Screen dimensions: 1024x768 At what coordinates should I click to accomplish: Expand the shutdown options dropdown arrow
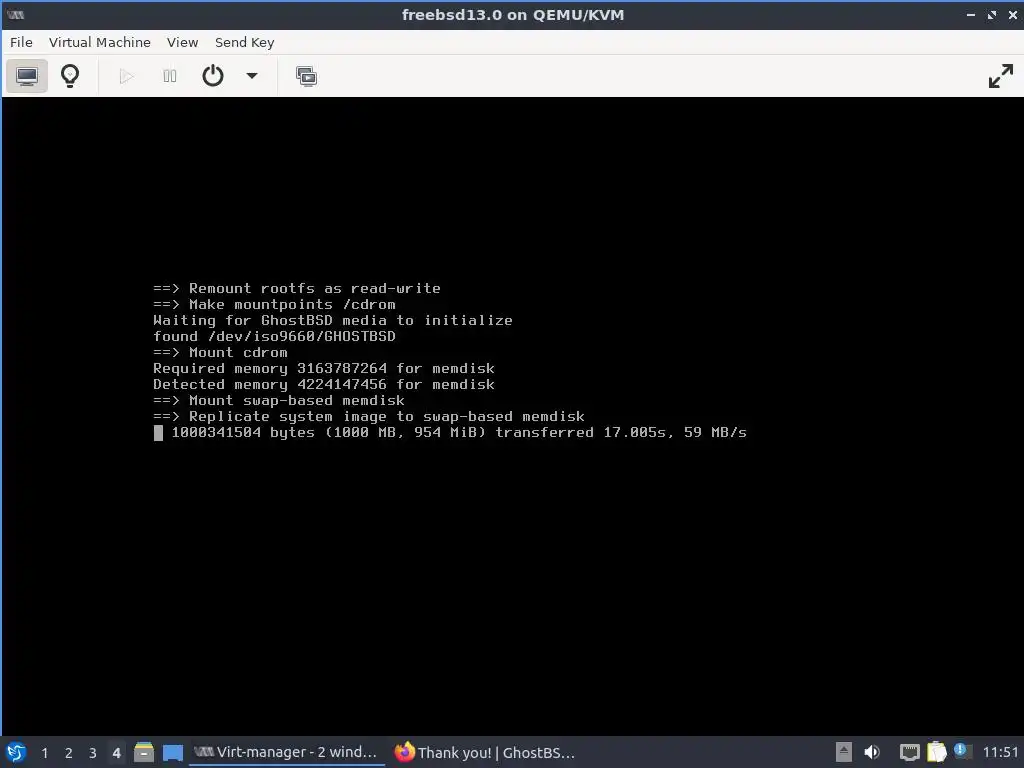click(252, 76)
